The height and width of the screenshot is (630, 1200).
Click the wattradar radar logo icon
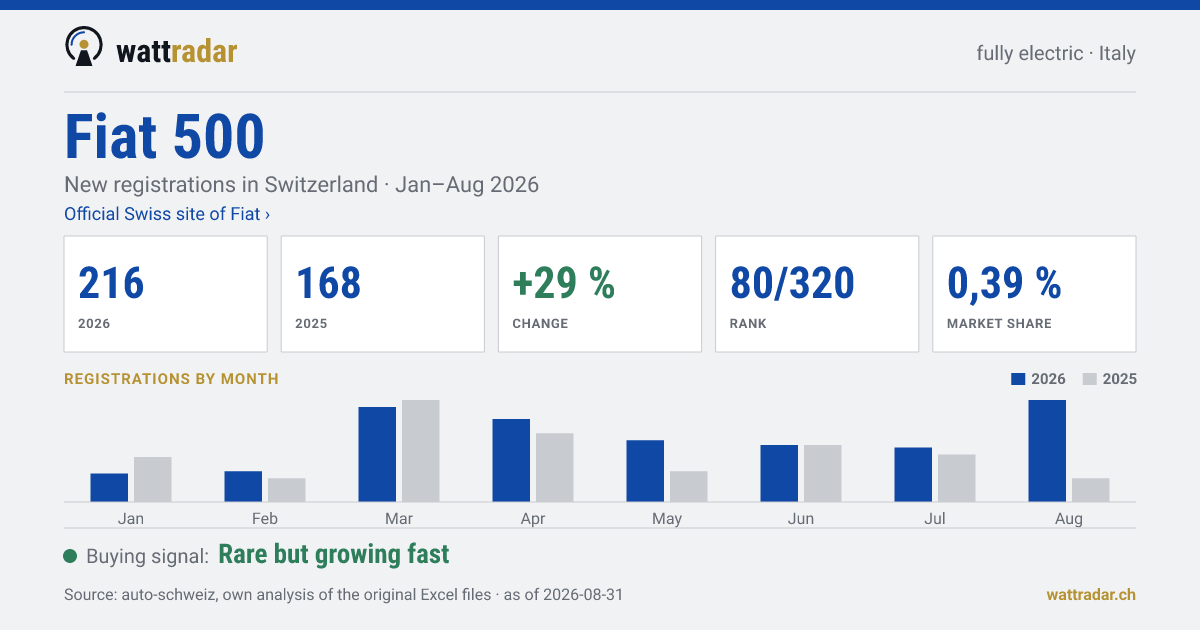83,46
